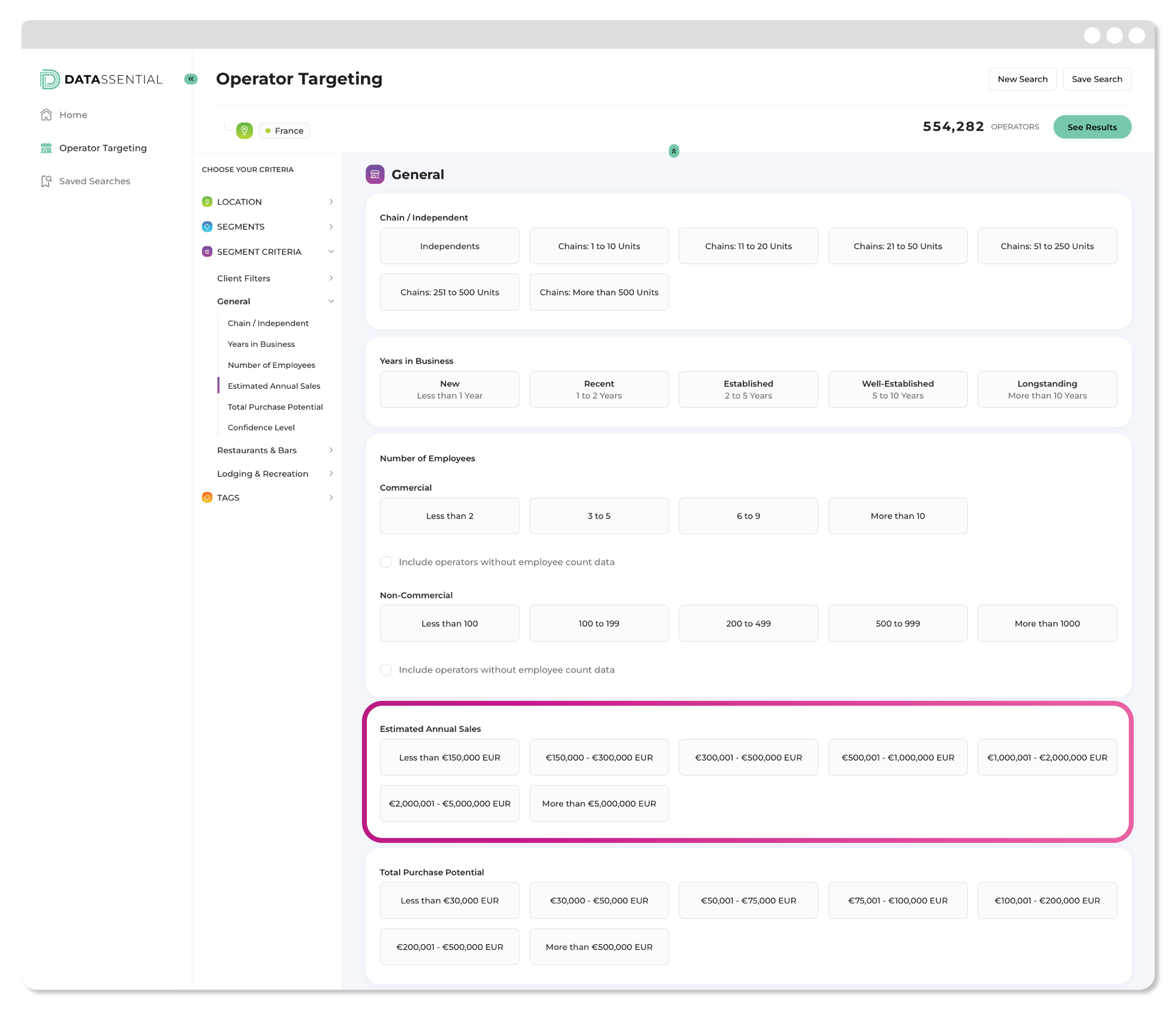Open Total Purchase Potential in sidebar
Image resolution: width=1176 pixels, height=1010 pixels.
click(275, 407)
